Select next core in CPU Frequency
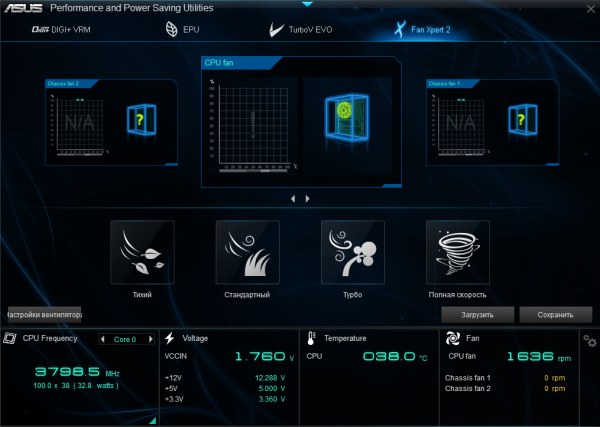The height and width of the screenshot is (427, 600). 151,339
